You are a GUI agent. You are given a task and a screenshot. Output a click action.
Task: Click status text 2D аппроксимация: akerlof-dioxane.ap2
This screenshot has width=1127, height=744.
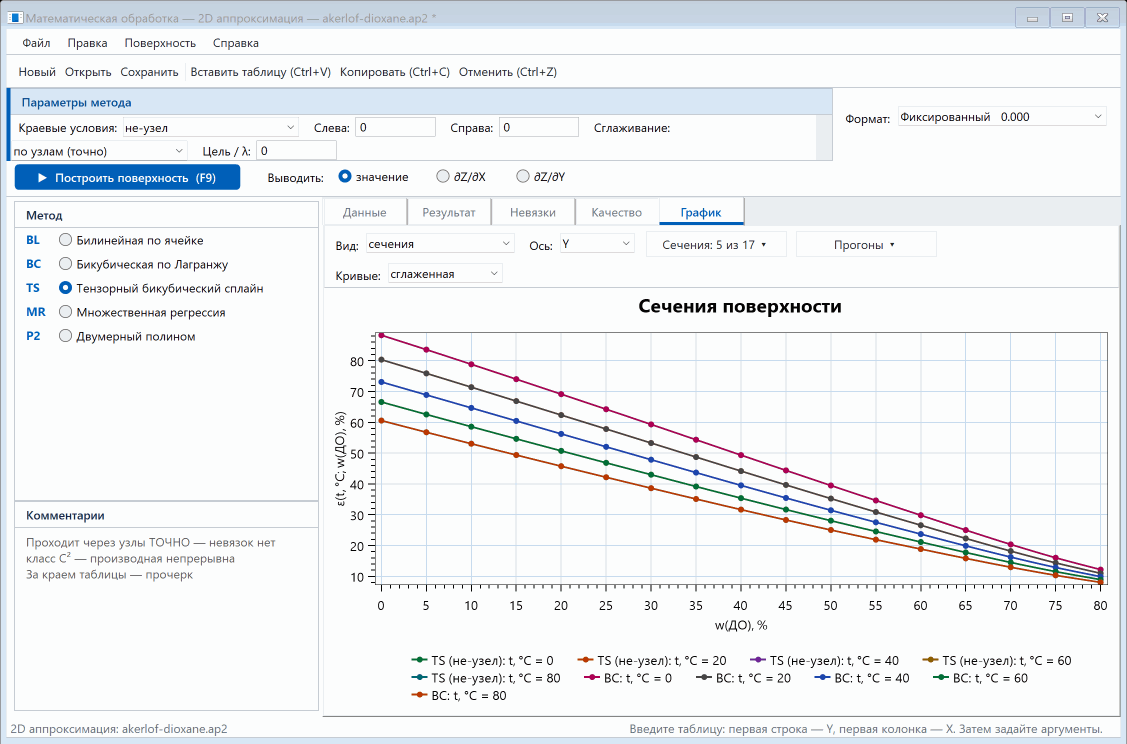119,729
